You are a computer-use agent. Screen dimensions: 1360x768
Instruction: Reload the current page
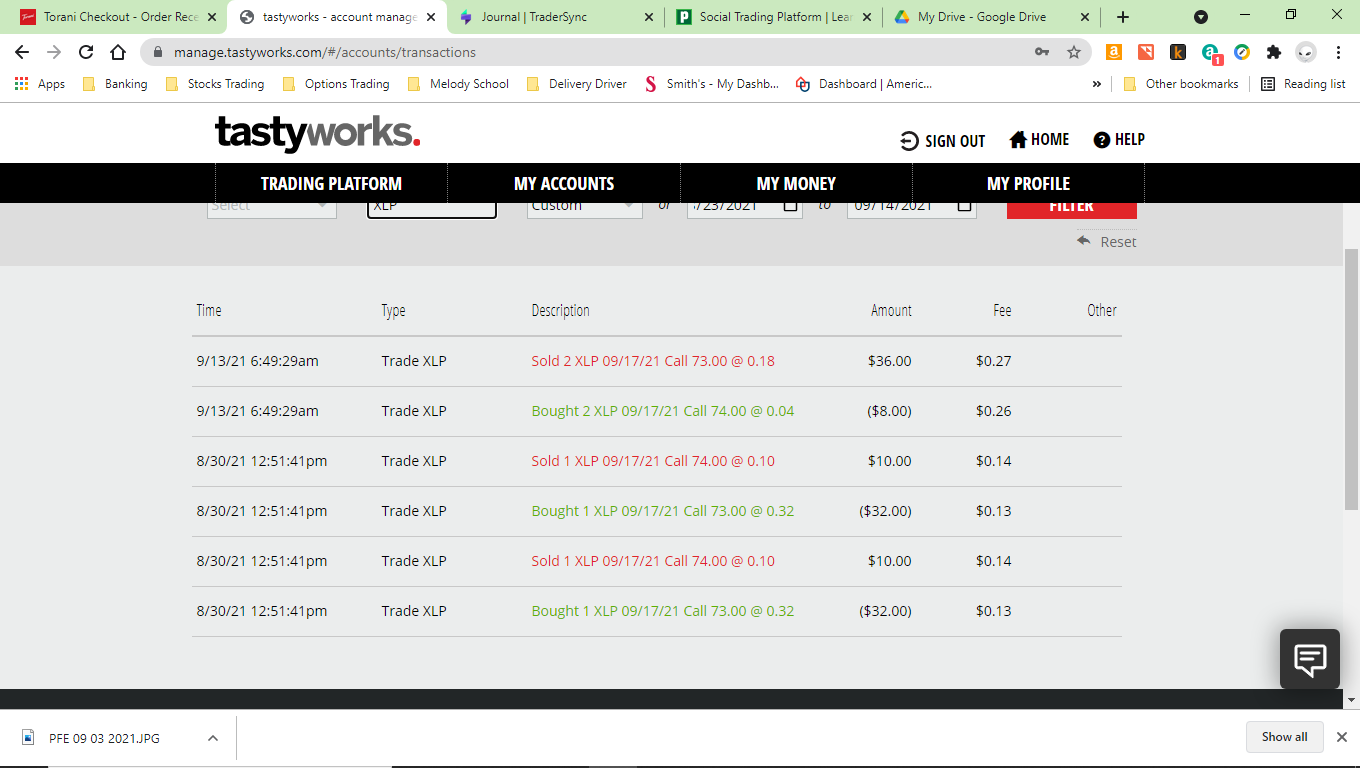click(x=86, y=52)
